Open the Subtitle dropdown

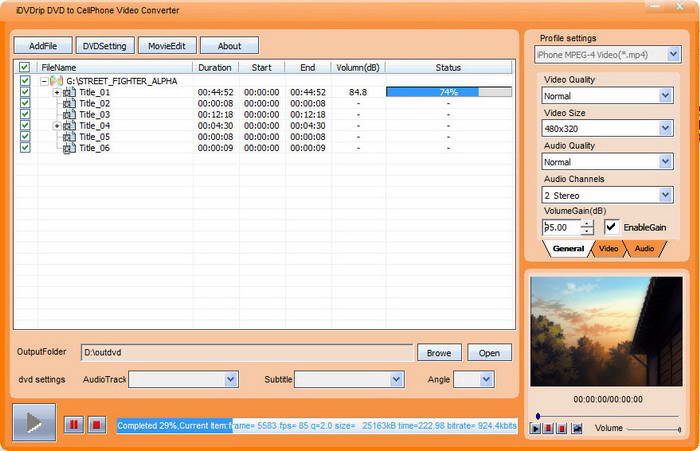click(x=396, y=380)
